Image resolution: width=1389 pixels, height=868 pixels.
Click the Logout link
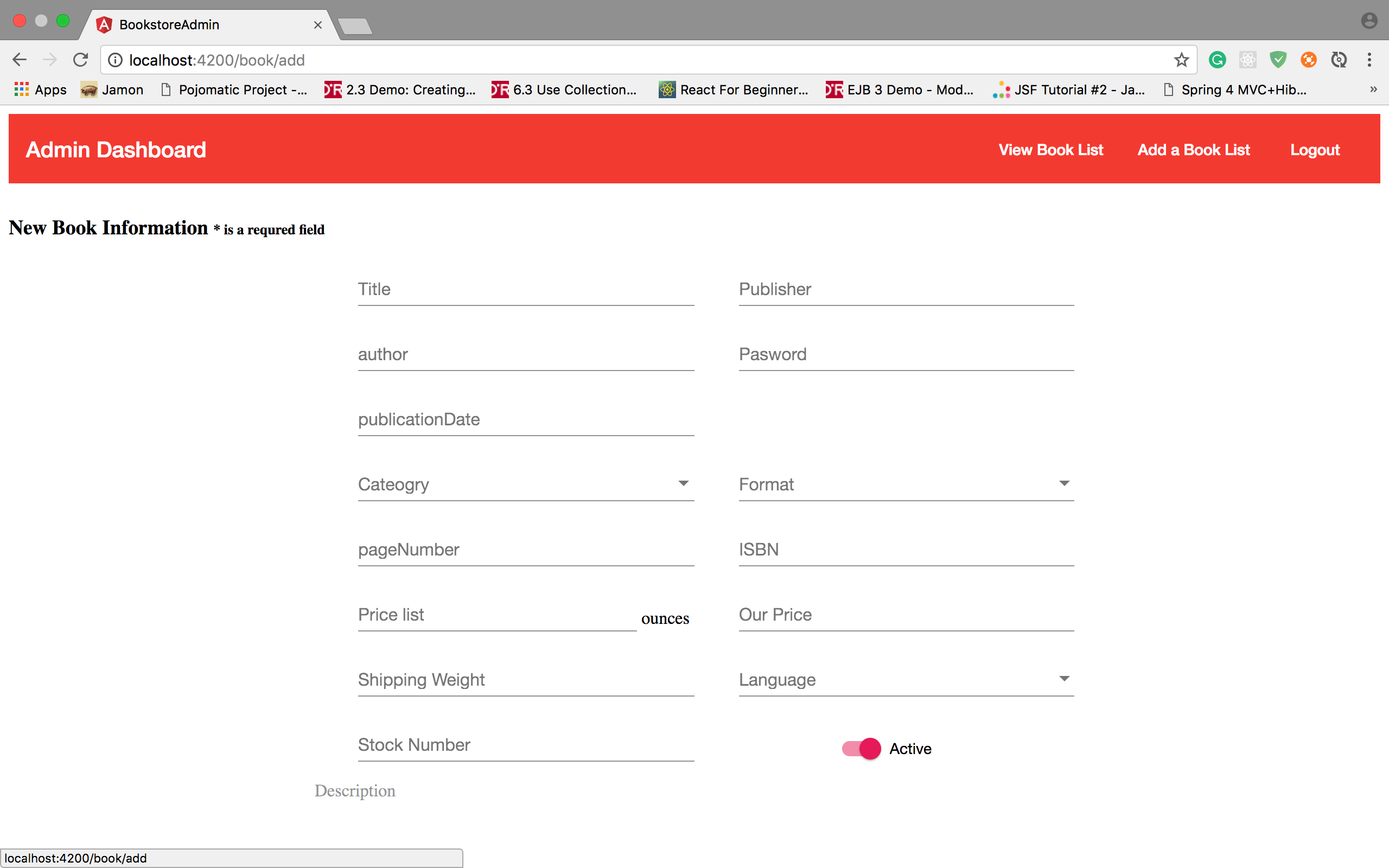pyautogui.click(x=1314, y=150)
